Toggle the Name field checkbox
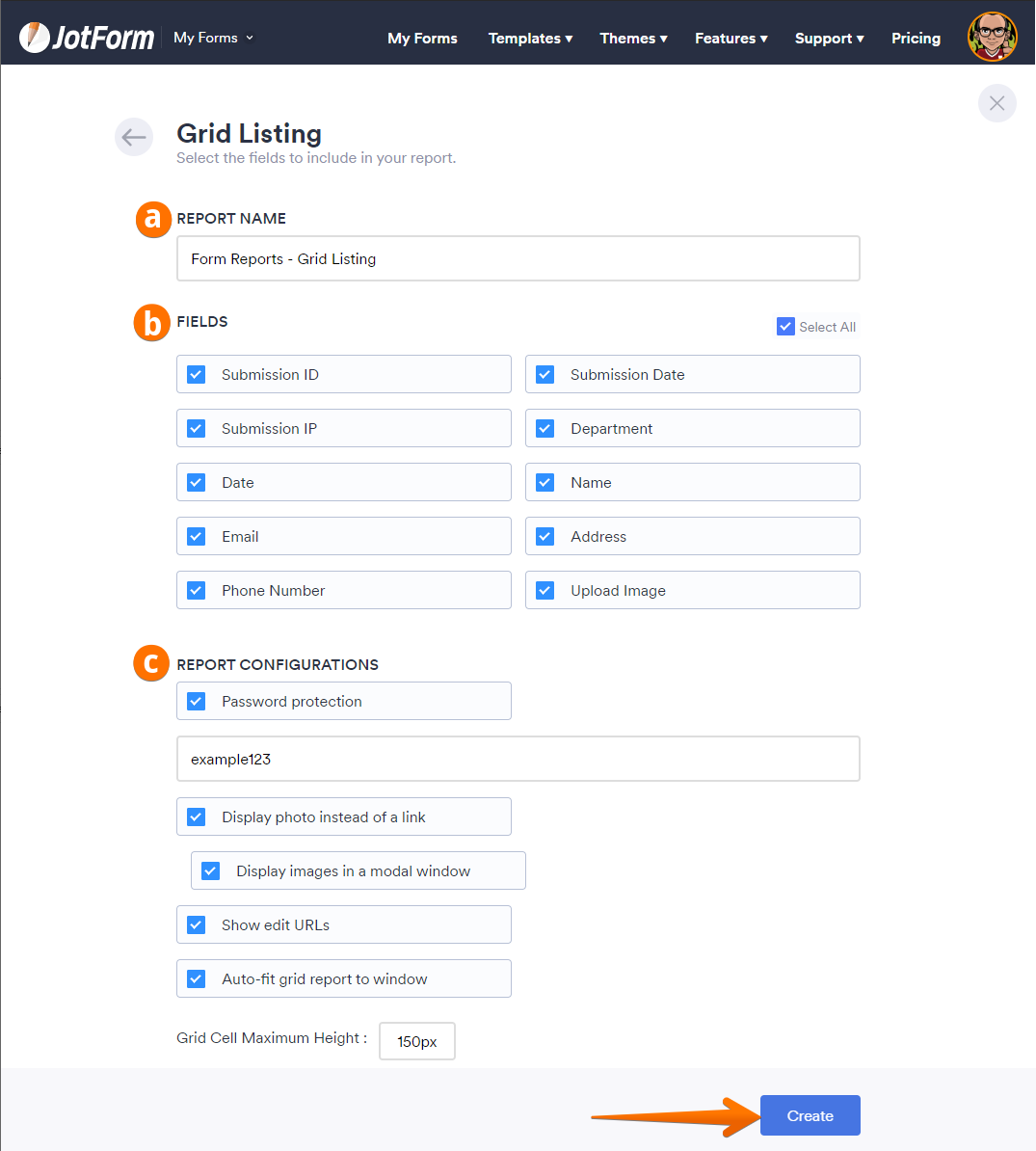 click(x=545, y=482)
